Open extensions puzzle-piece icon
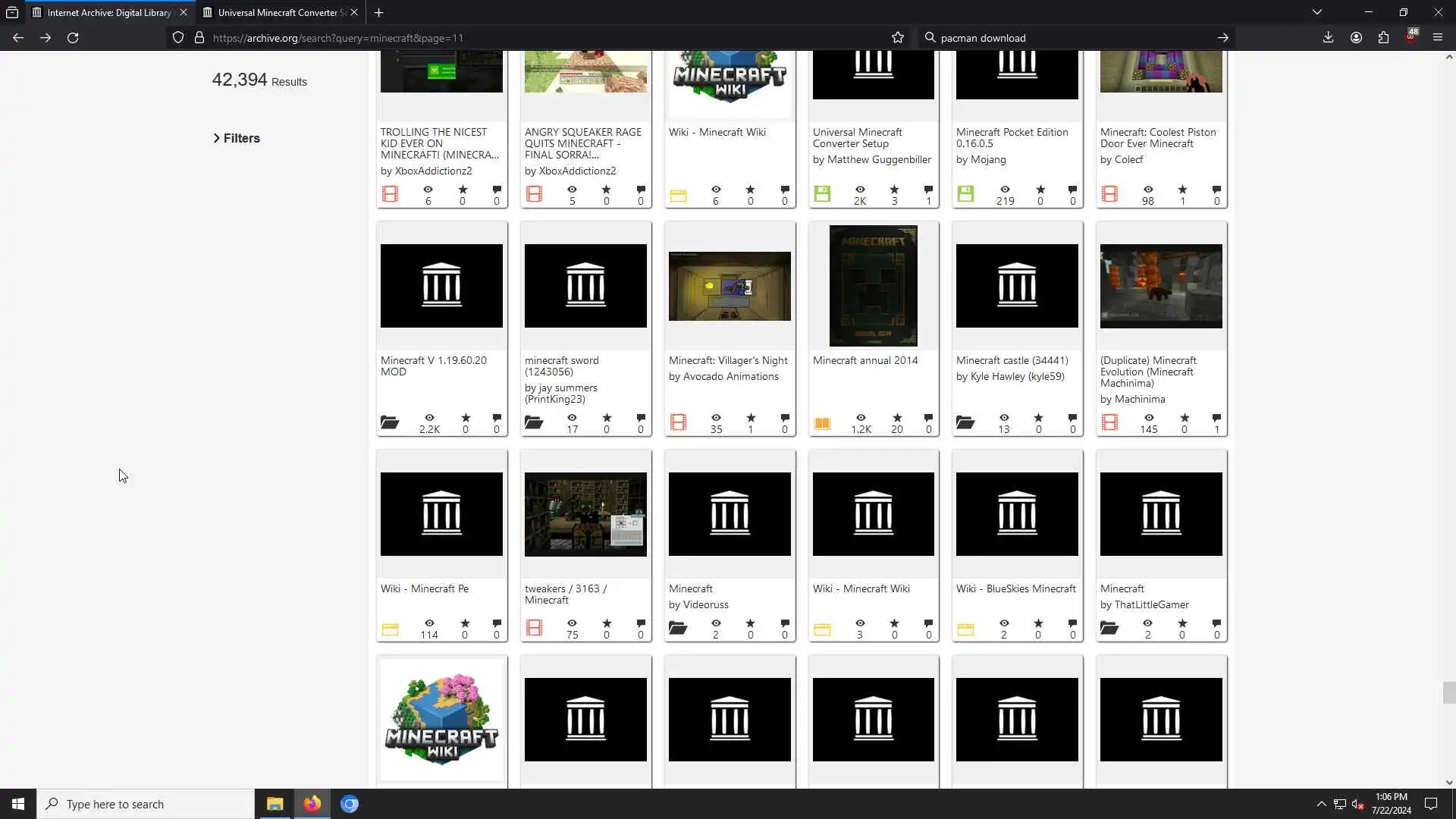 (x=1383, y=38)
